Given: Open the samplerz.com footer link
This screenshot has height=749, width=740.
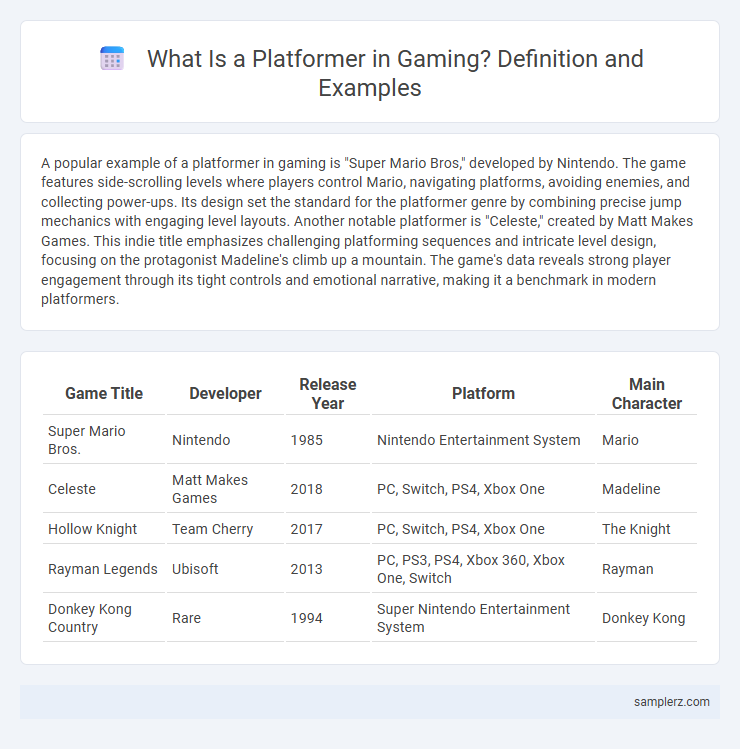Looking at the screenshot, I should point(671,702).
